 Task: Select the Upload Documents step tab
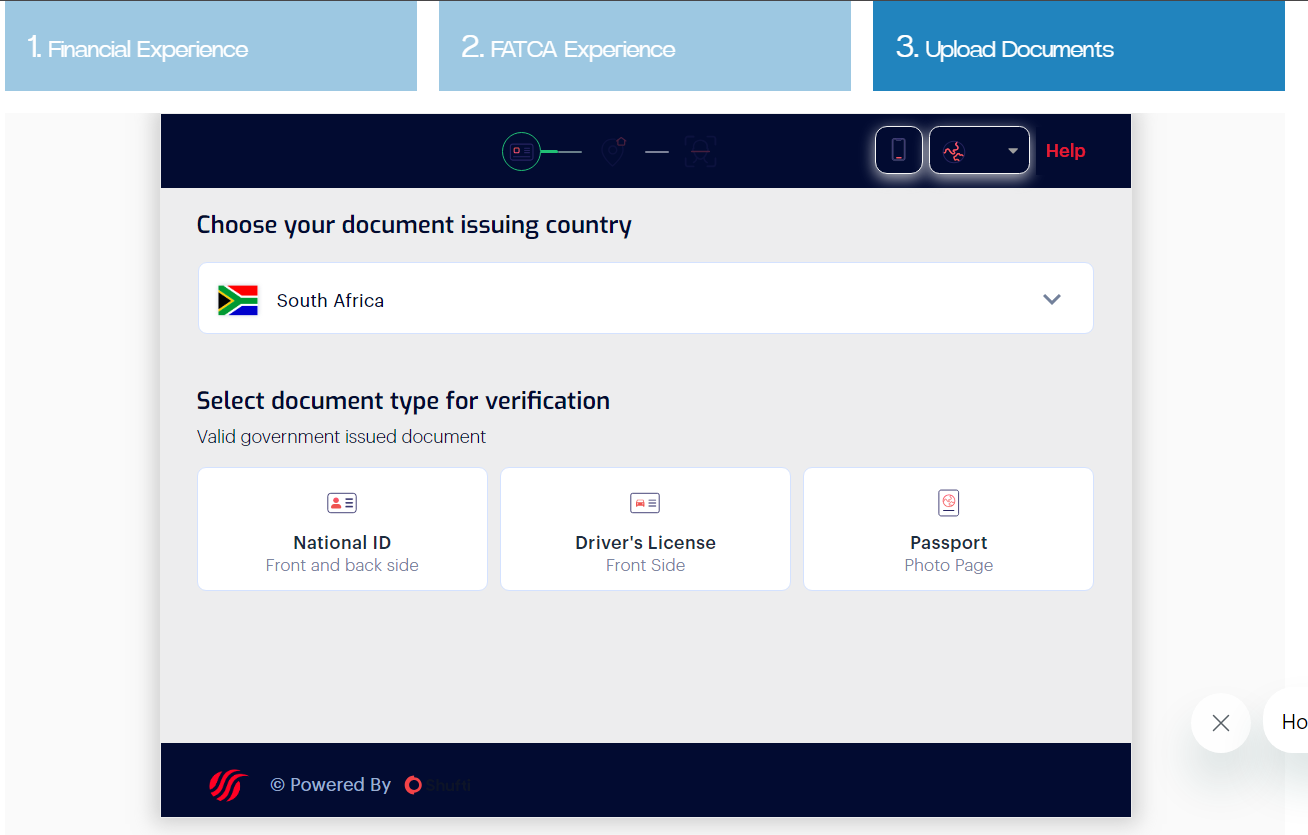[x=1078, y=47]
